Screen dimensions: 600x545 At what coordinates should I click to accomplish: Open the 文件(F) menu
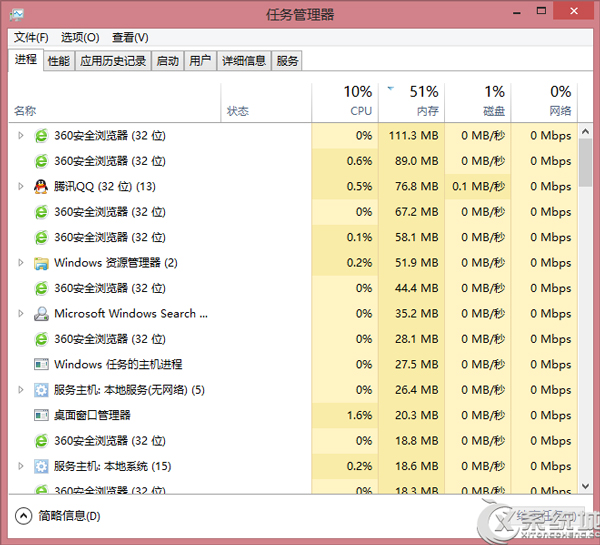(31, 38)
